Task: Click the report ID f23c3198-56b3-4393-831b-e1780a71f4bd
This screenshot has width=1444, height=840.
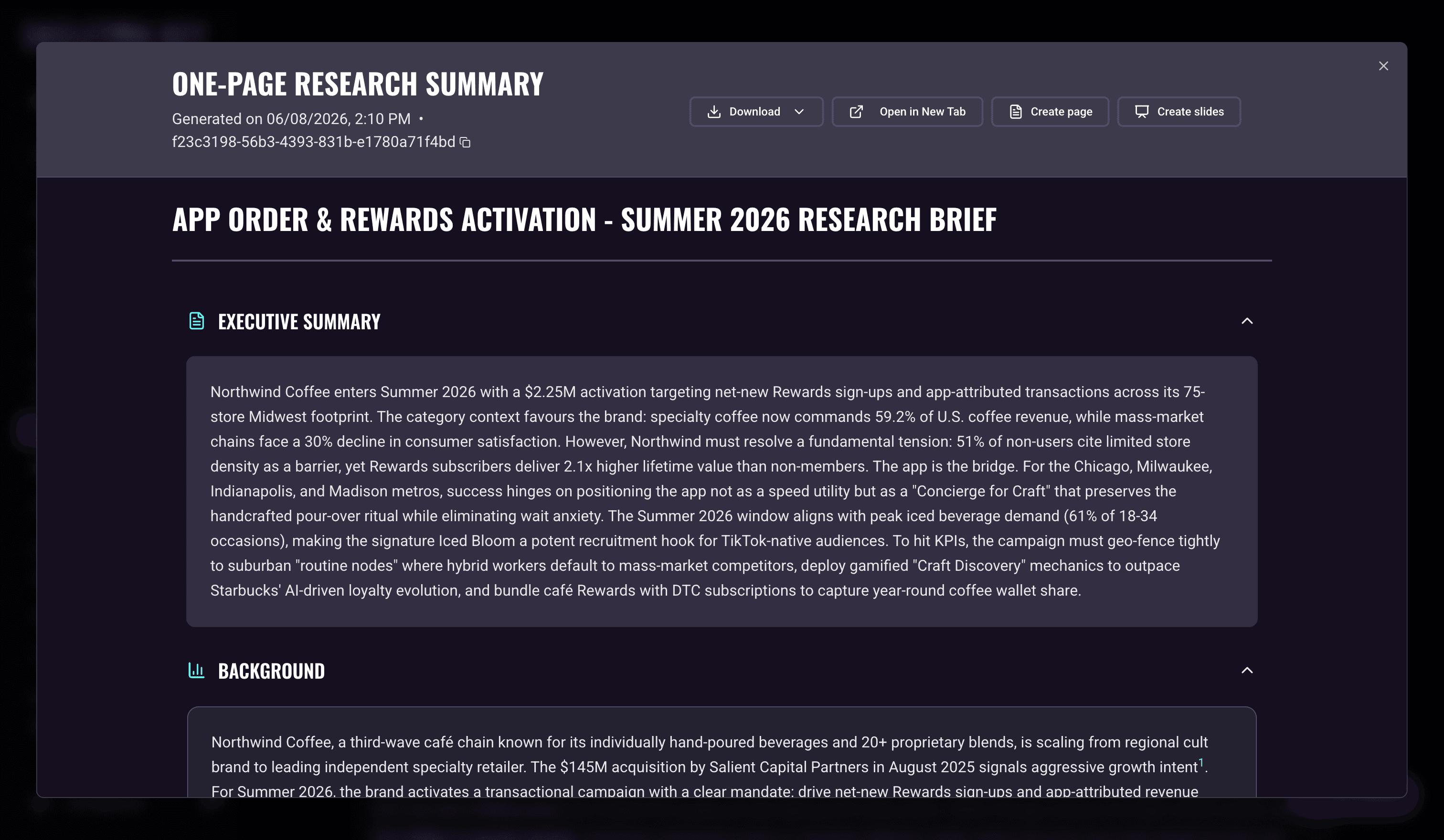Action: [x=313, y=142]
